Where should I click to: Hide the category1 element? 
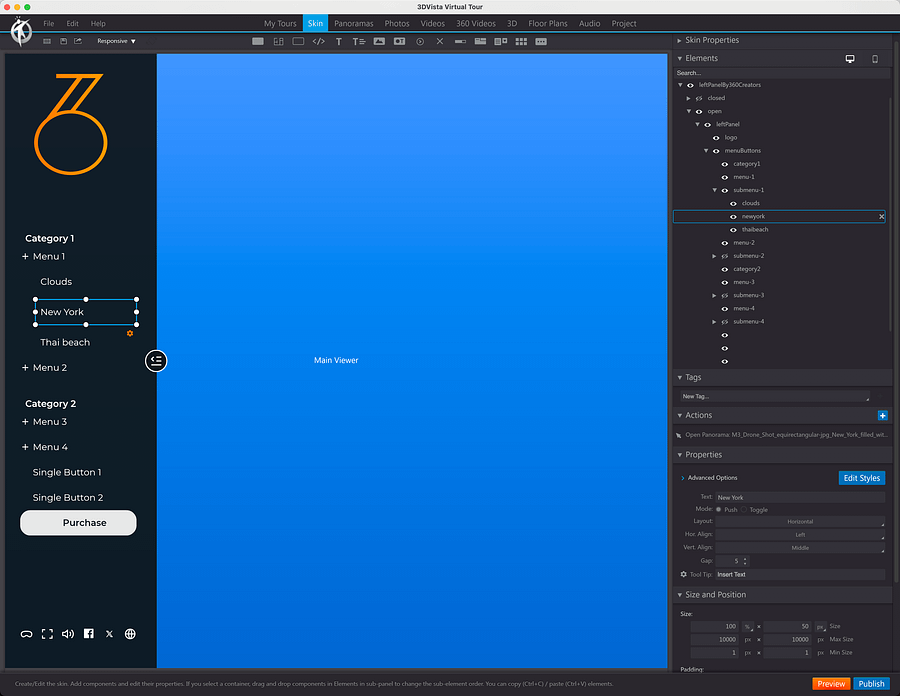tap(724, 164)
